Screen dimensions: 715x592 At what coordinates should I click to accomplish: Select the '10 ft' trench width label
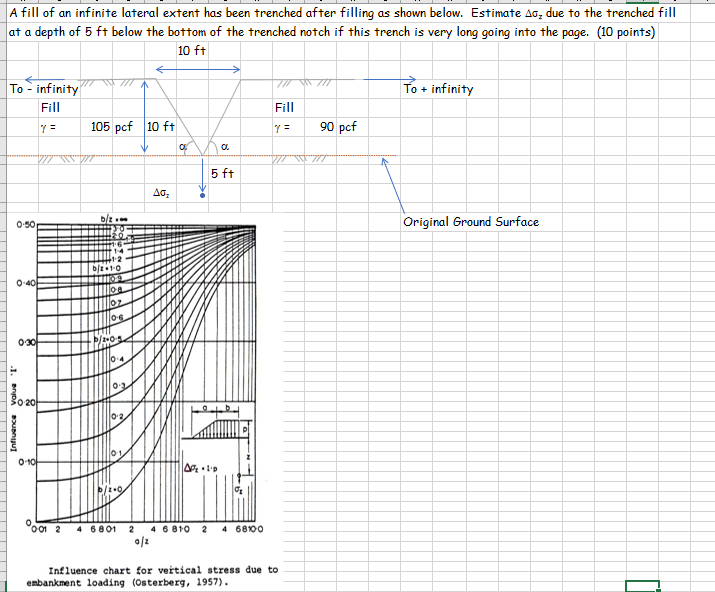[x=192, y=51]
